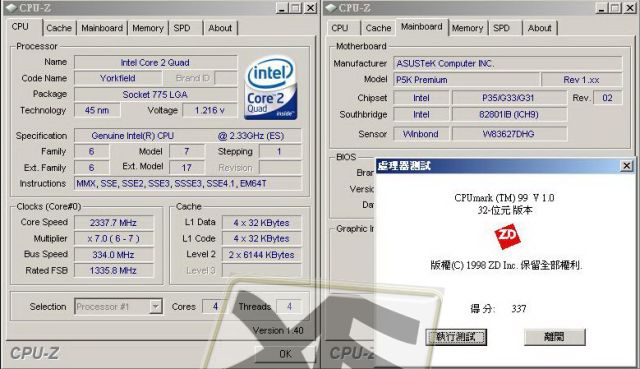This screenshot has width=640, height=369.
Task: Click the CPU-Z icon in left title bar
Action: coord(11,8)
